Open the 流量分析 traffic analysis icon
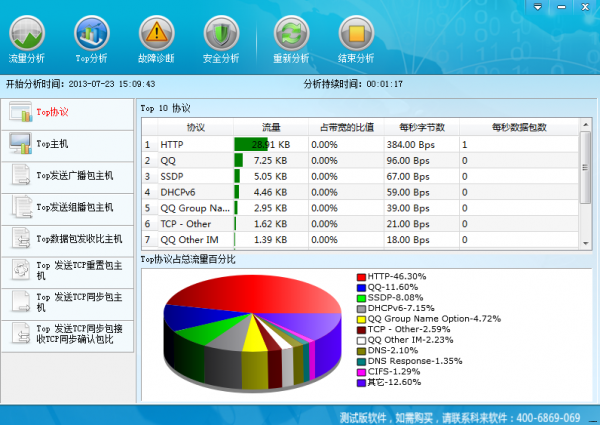 click(x=27, y=34)
